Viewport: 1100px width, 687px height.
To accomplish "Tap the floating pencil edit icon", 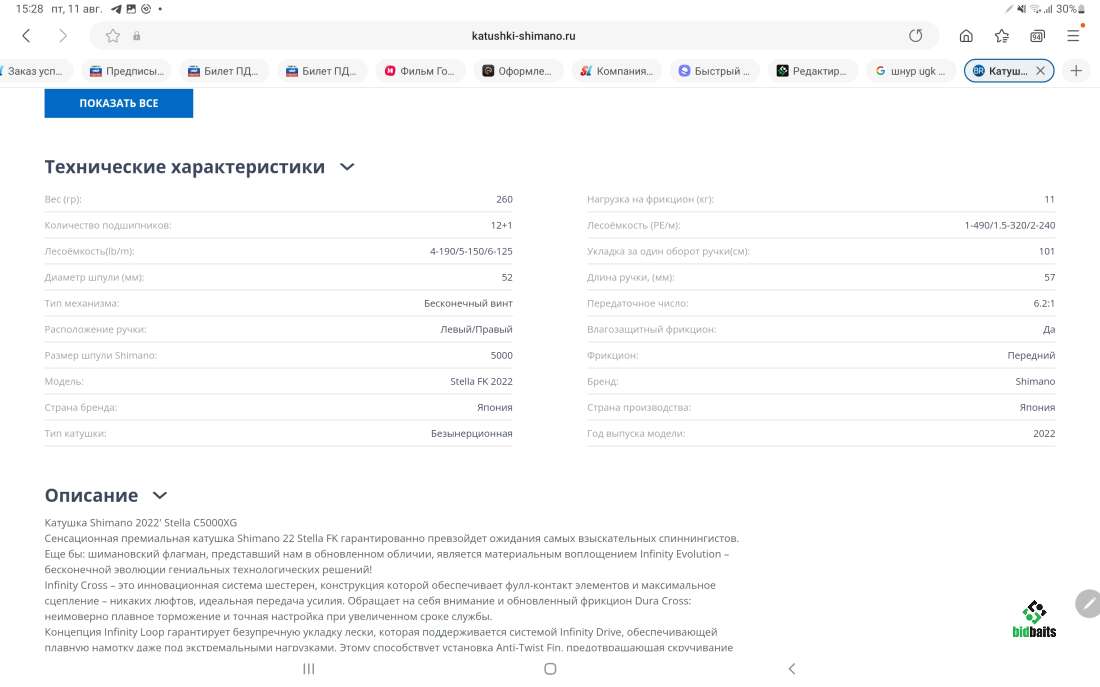I will coord(1087,603).
